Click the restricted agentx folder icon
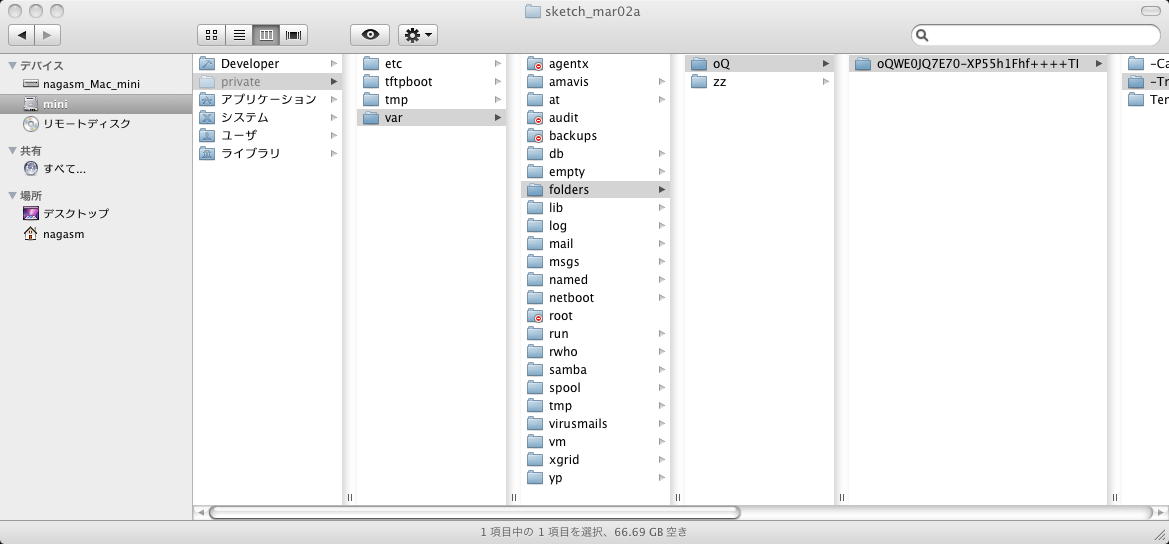Viewport: 1169px width, 544px height. [x=535, y=63]
